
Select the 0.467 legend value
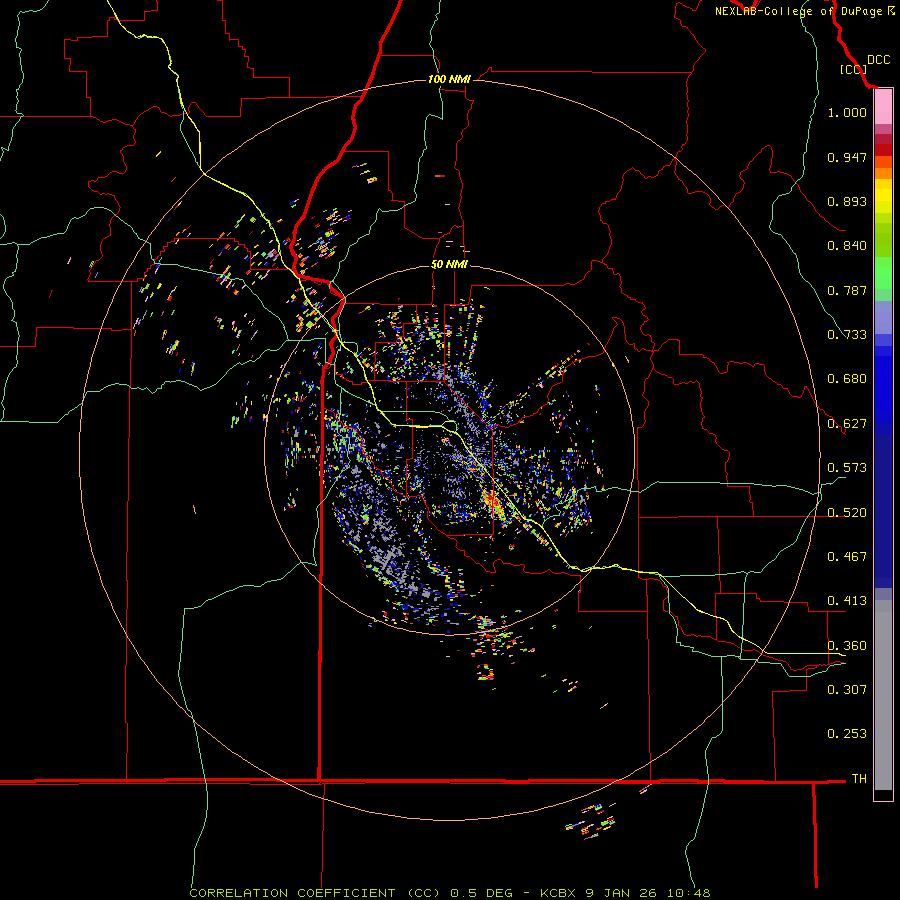click(x=847, y=557)
